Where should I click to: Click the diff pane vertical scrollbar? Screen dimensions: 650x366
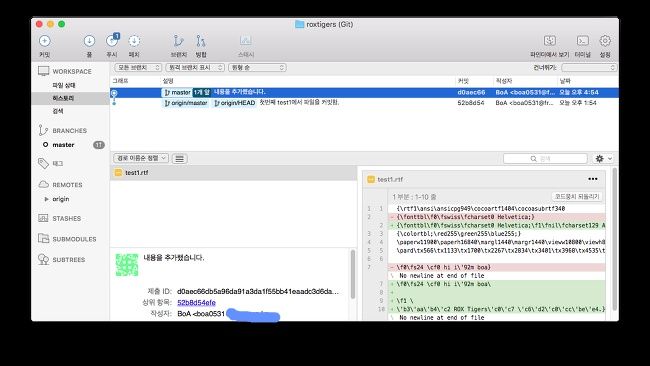tap(614, 239)
